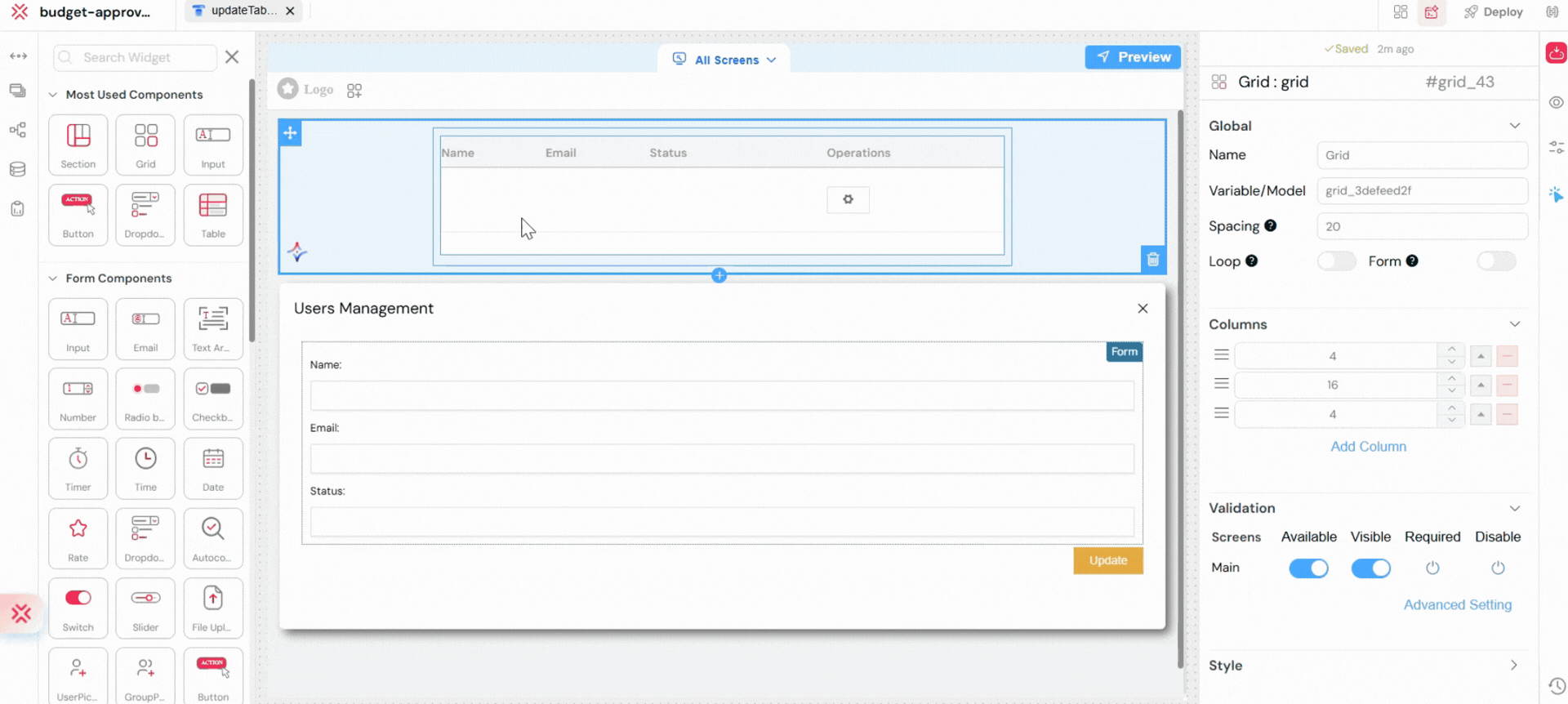Collapse the Most Used Components section
Viewport: 1568px width, 704px height.
[53, 95]
